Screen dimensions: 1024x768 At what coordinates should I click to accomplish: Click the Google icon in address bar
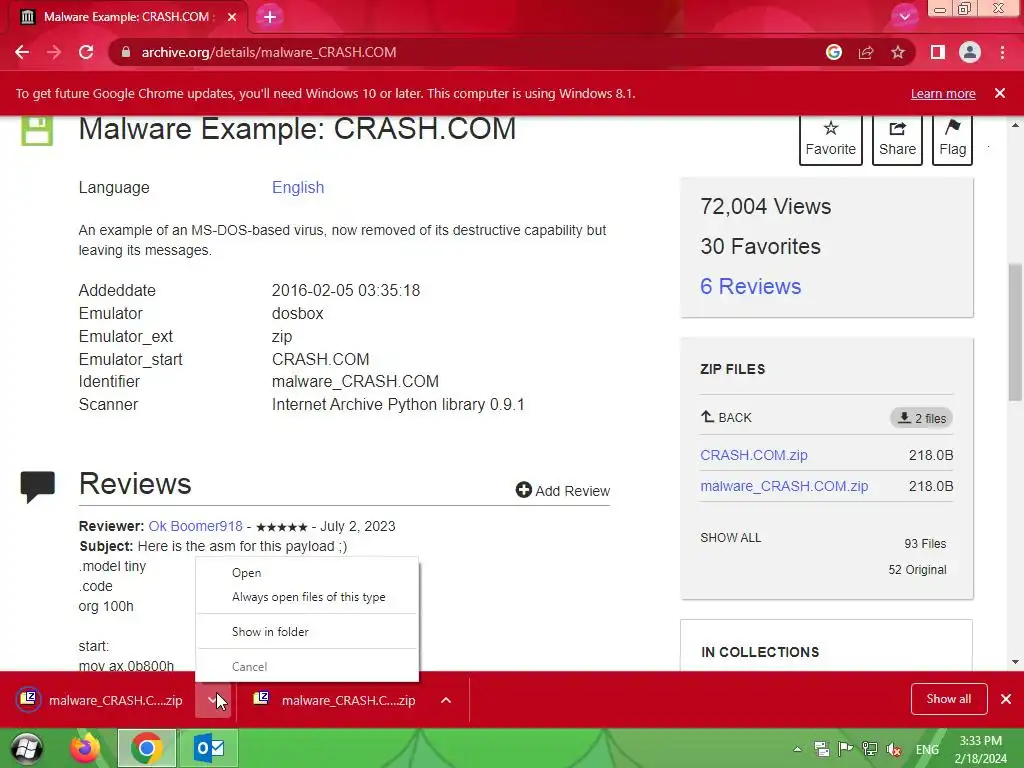(x=833, y=52)
